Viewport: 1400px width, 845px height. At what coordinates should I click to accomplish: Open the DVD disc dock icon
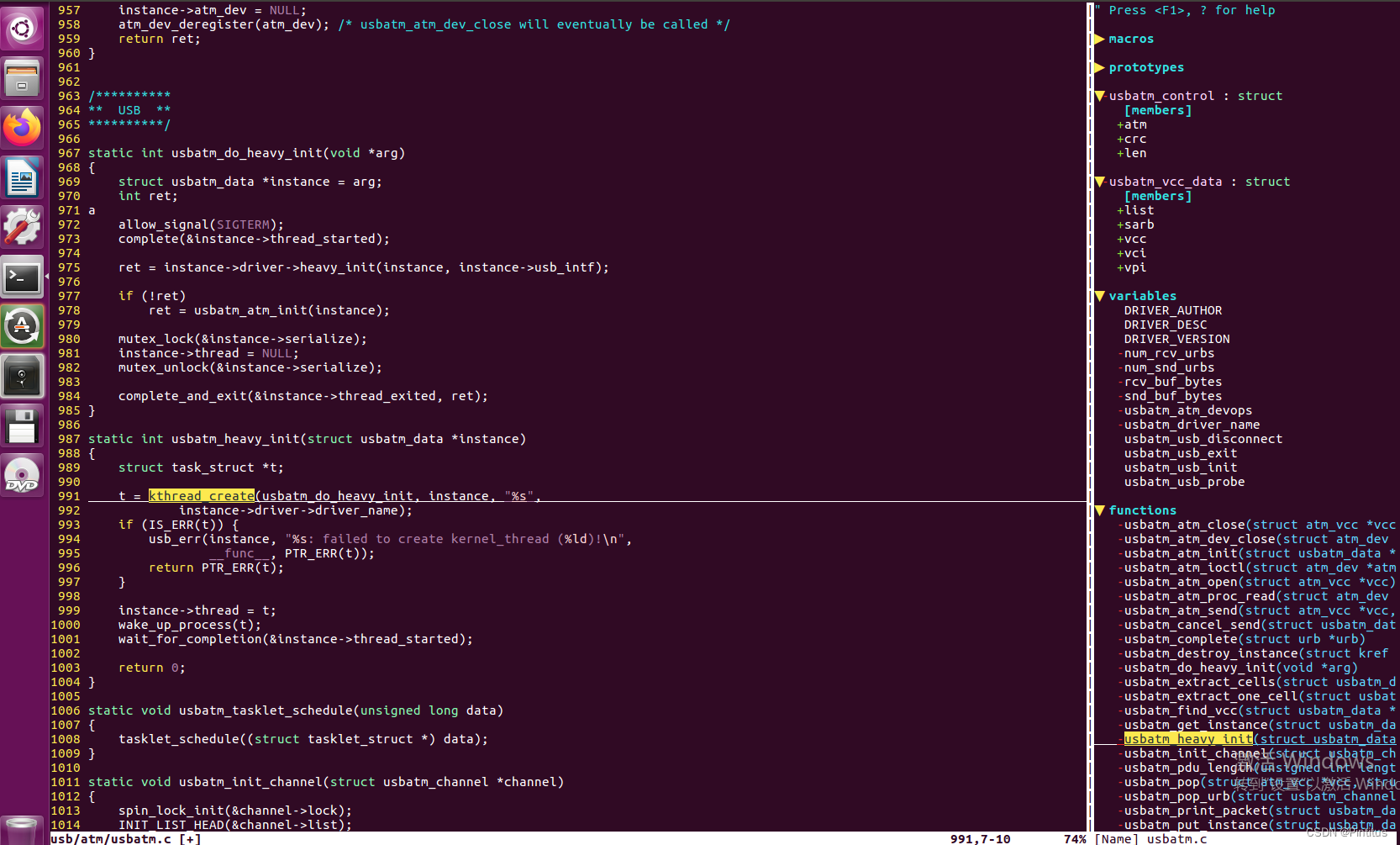click(x=22, y=475)
